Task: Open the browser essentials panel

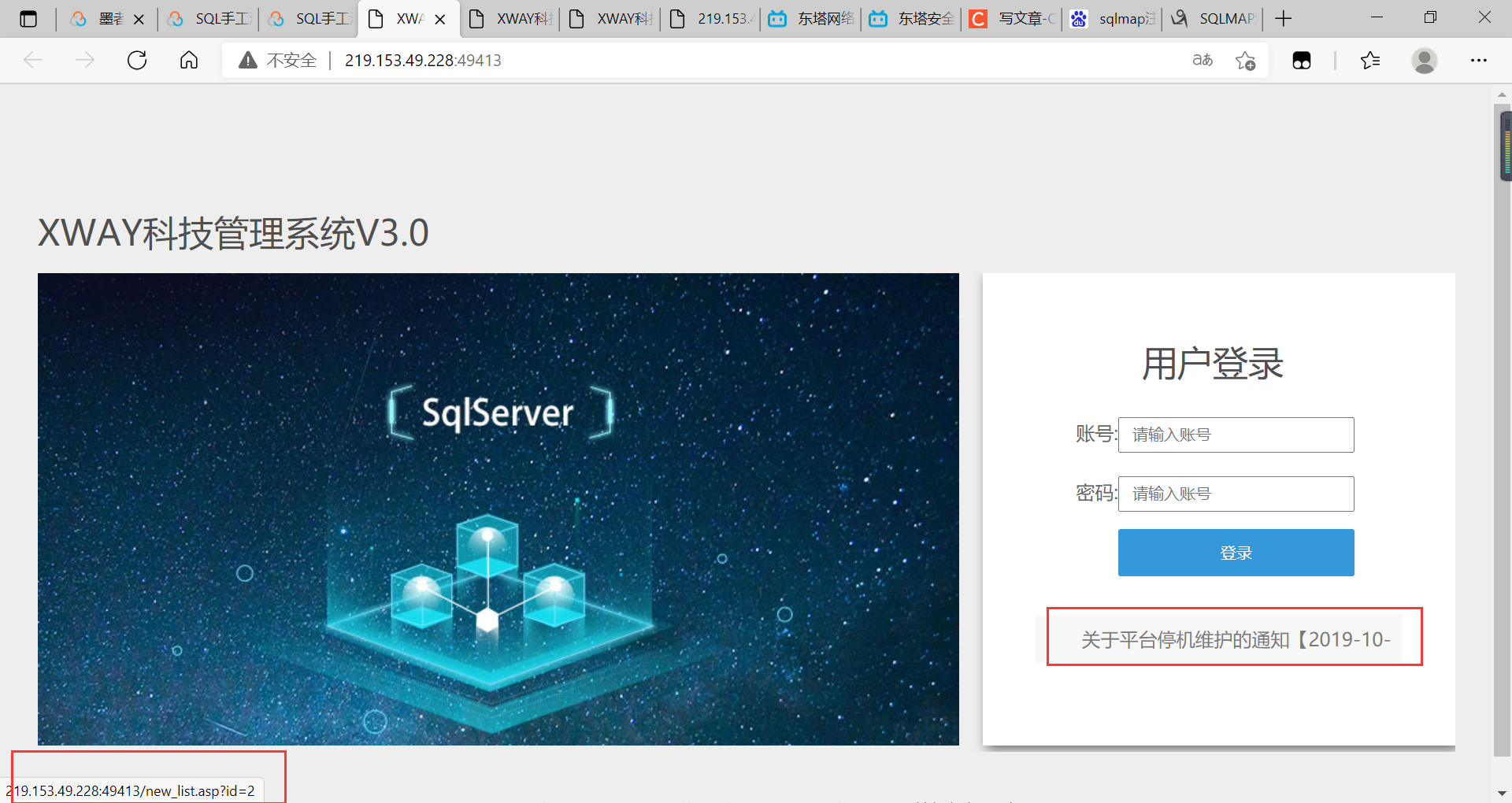Action: coord(1301,60)
